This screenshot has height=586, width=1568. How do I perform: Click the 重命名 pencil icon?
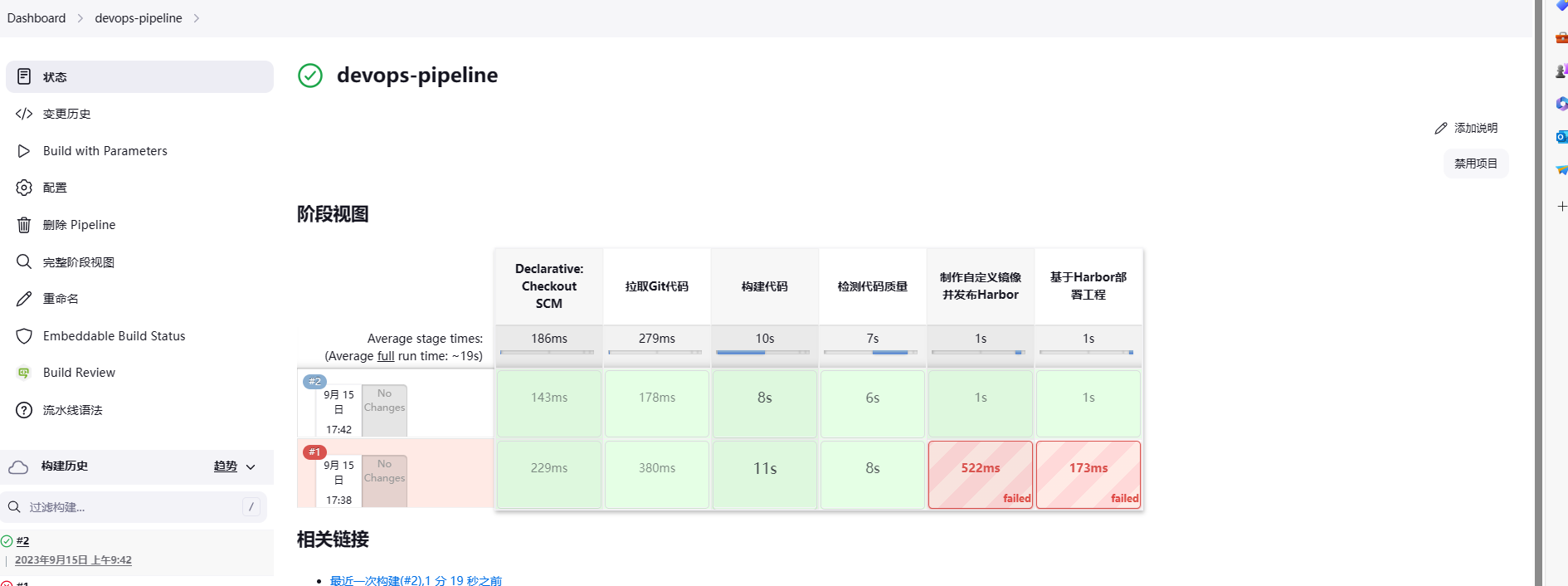tap(24, 299)
